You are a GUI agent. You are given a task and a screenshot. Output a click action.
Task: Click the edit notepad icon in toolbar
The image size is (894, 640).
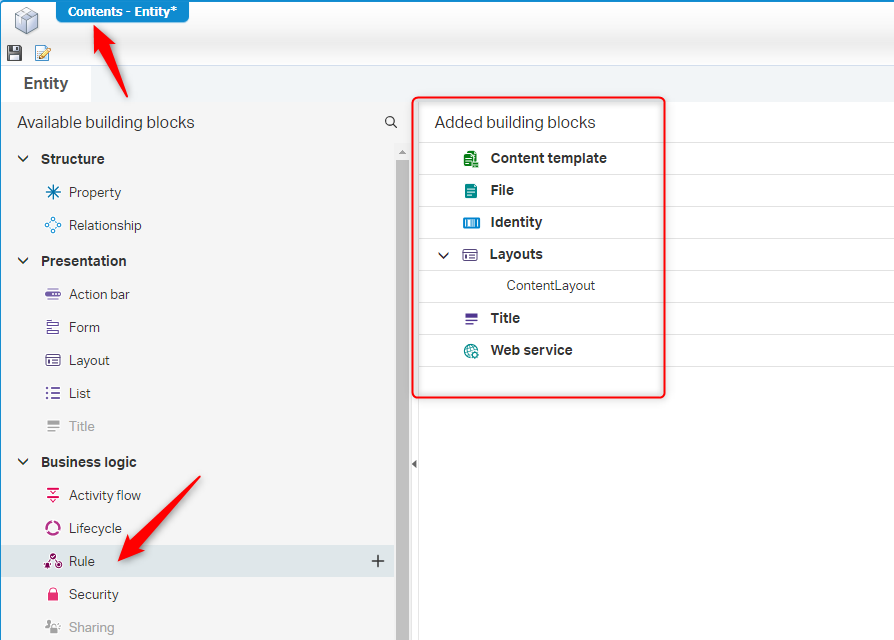point(43,53)
